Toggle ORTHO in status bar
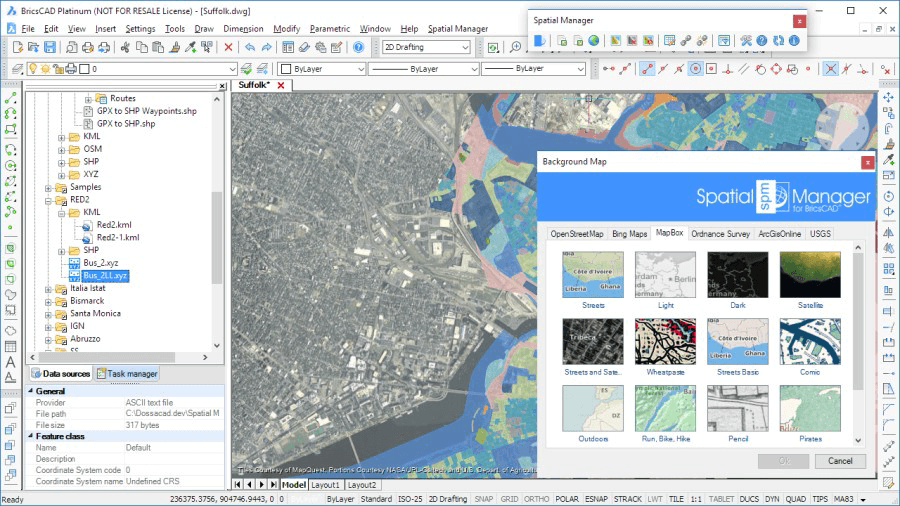This screenshot has height=506, width=900. [537, 499]
